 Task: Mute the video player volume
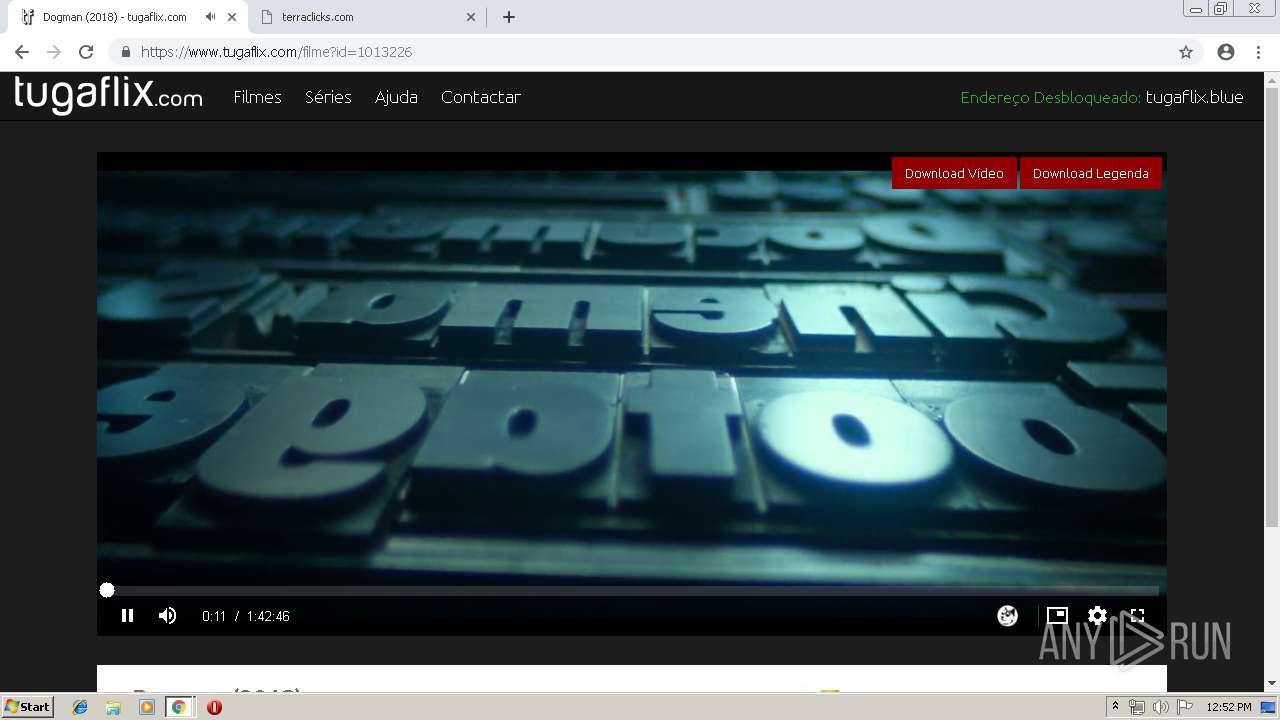(x=167, y=616)
